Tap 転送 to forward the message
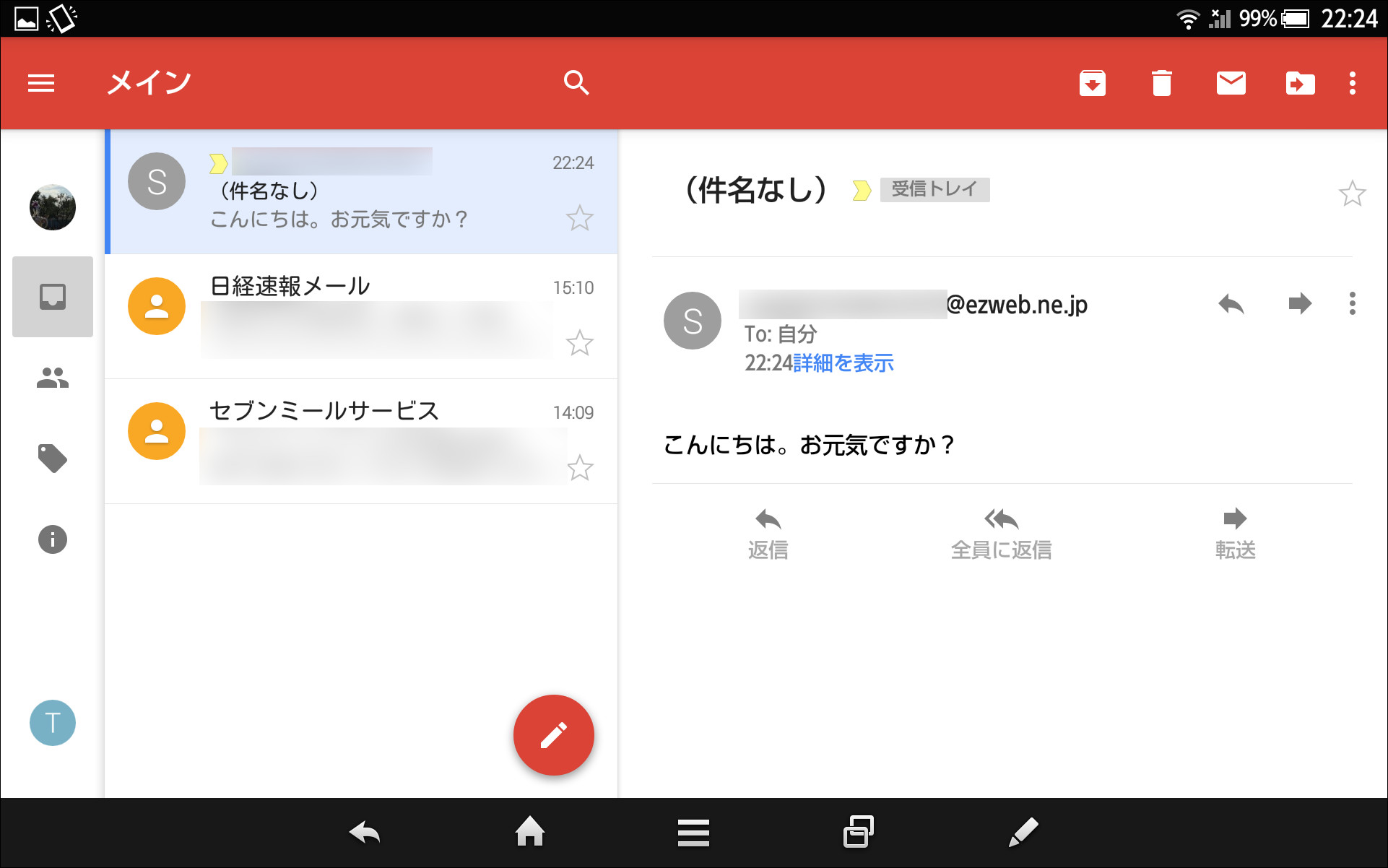The image size is (1388, 868). point(1234,532)
